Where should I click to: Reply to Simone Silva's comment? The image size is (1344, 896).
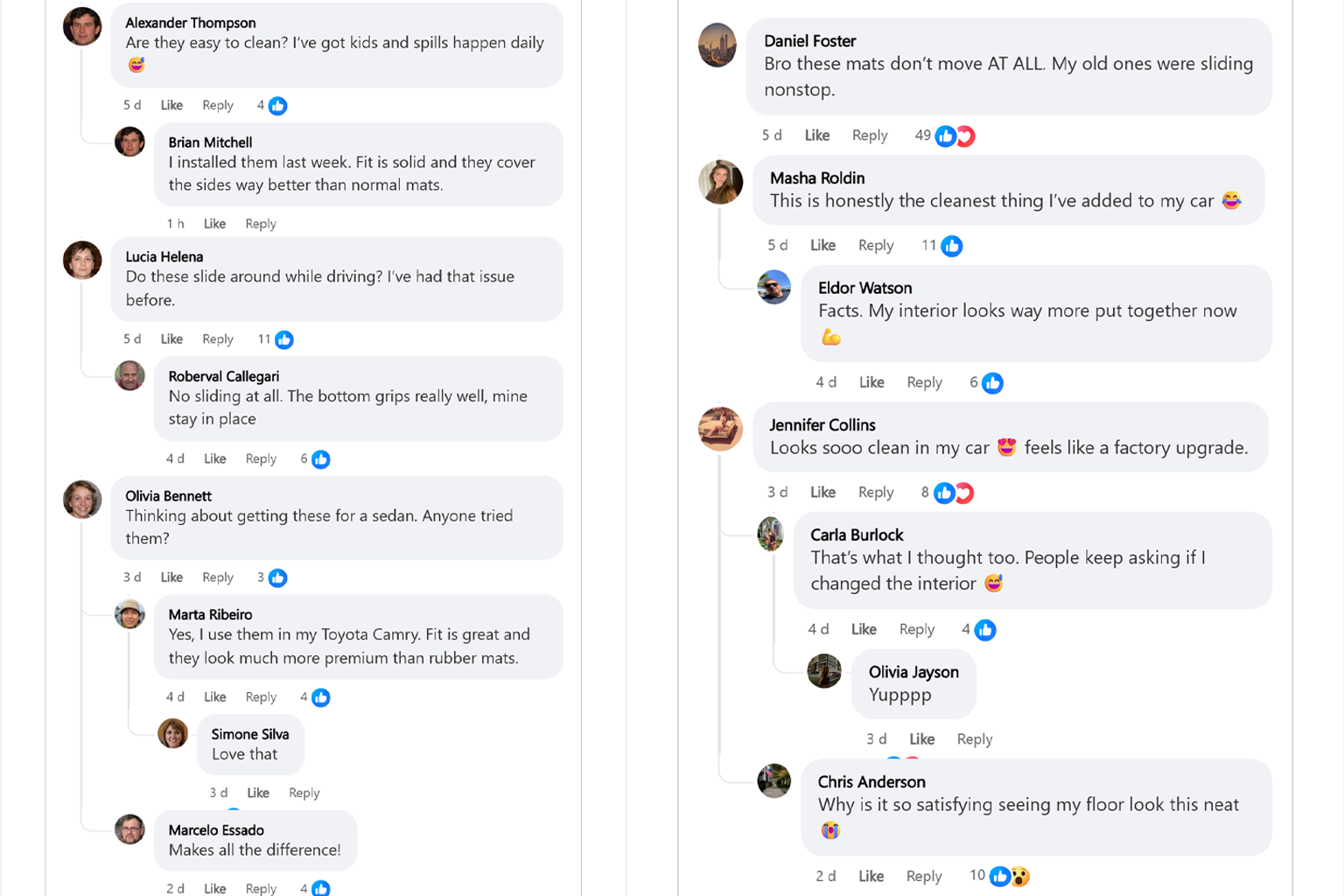(x=304, y=793)
